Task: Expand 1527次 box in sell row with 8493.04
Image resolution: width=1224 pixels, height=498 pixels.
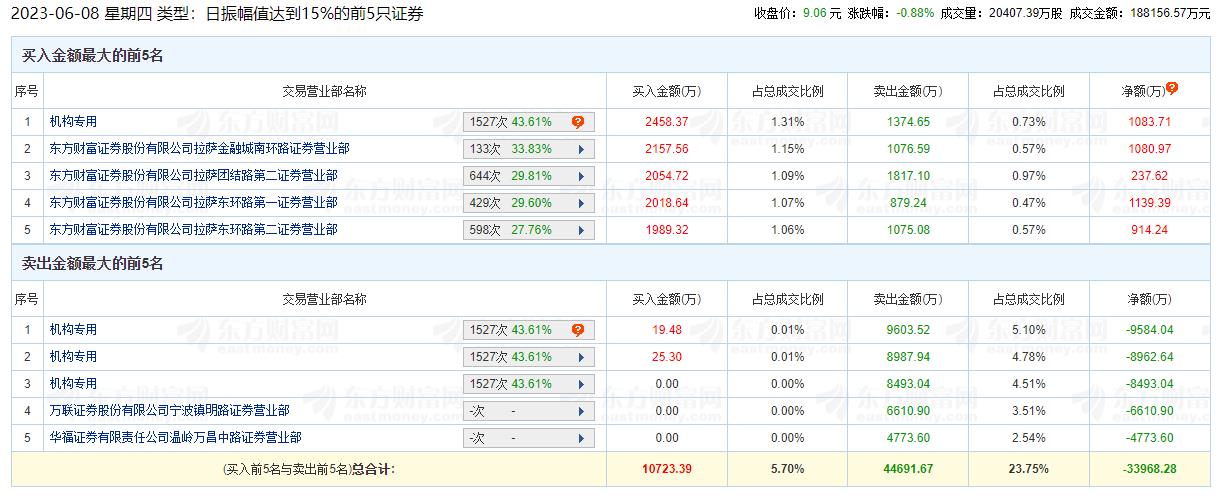Action: [x=529, y=384]
